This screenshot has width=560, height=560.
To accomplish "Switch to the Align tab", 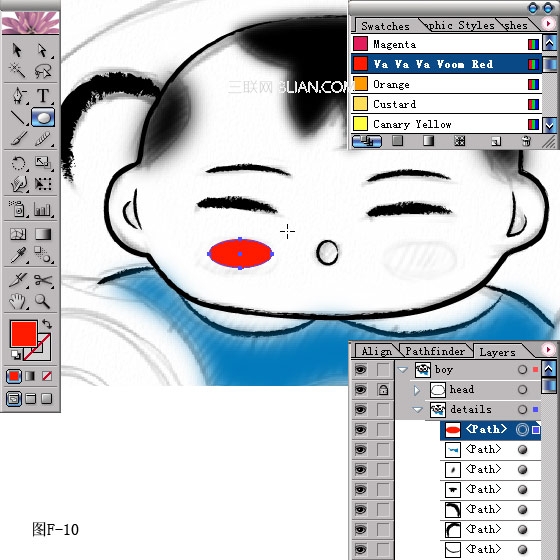I will pyautogui.click(x=376, y=351).
